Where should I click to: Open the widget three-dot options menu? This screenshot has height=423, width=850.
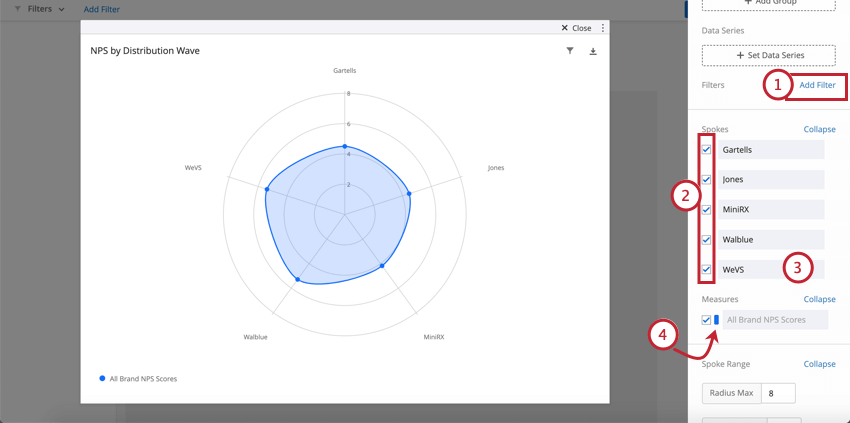(602, 28)
